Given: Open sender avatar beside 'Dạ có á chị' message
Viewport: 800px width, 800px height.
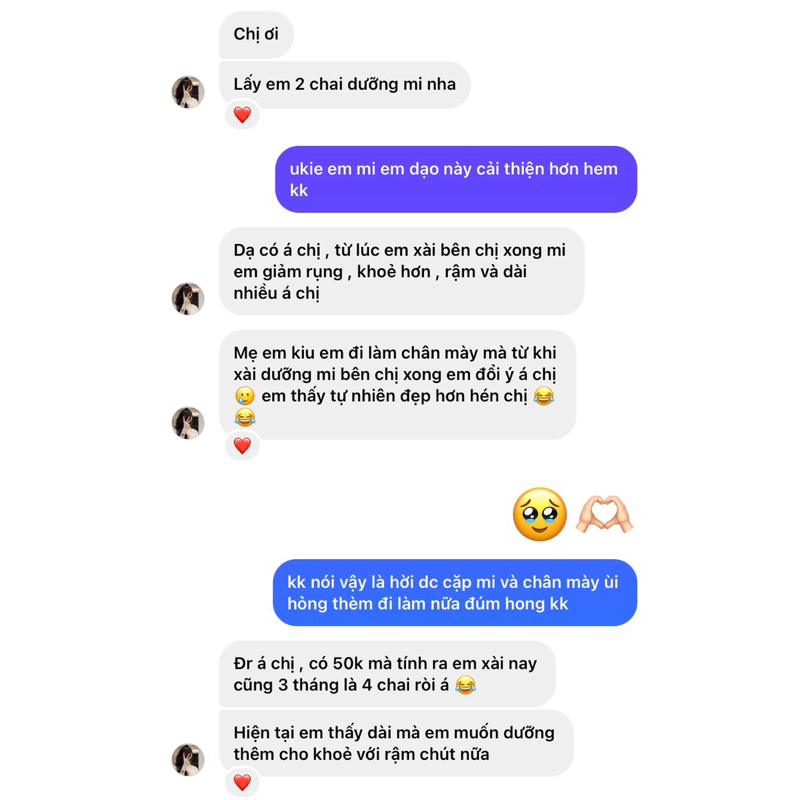Looking at the screenshot, I should 188,298.
